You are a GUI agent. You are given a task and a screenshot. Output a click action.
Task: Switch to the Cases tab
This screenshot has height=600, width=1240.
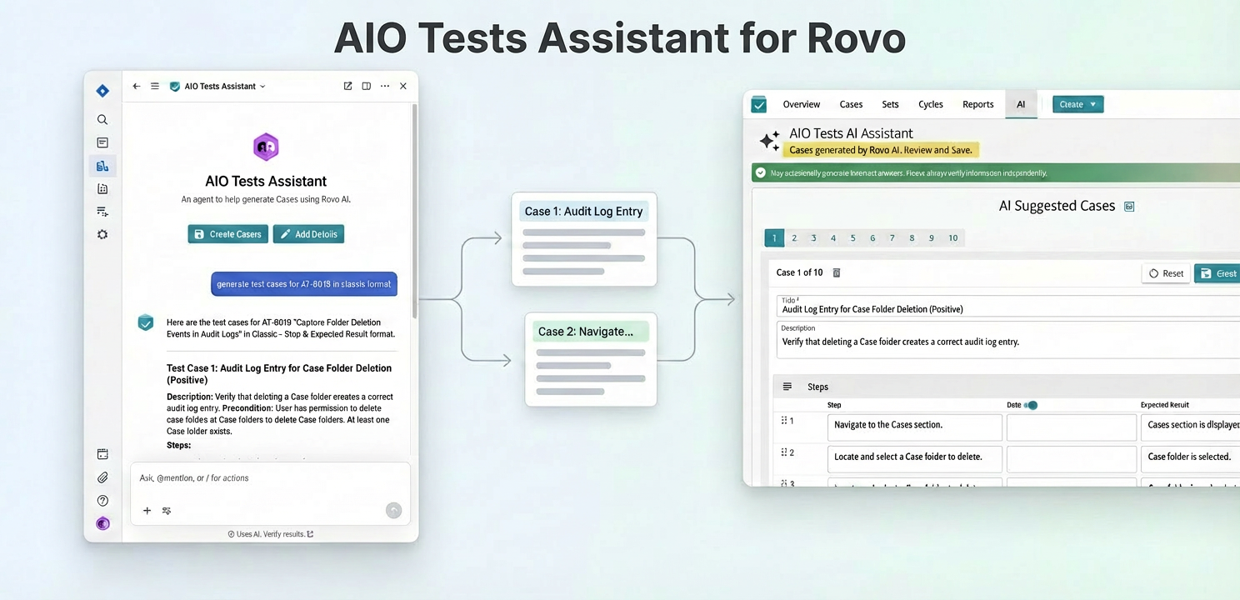(x=851, y=104)
